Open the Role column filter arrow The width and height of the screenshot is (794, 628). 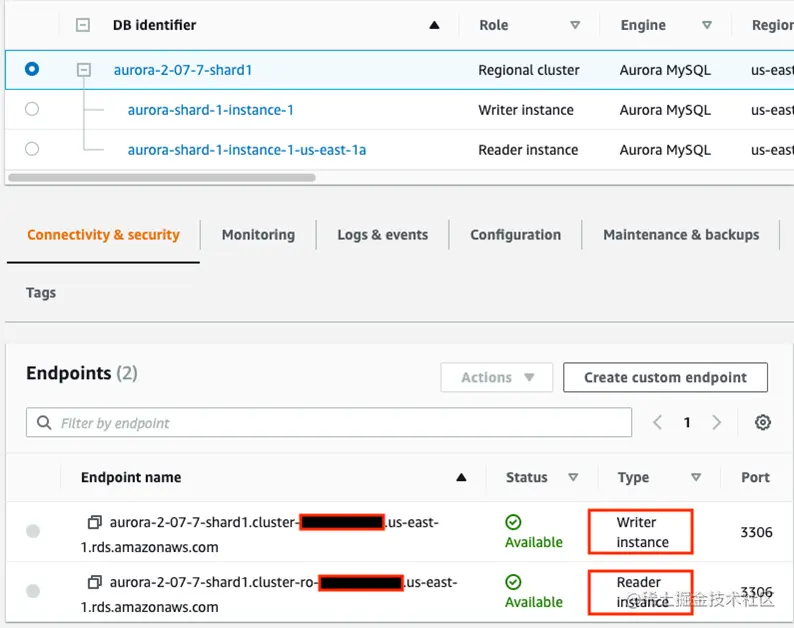[x=575, y=25]
